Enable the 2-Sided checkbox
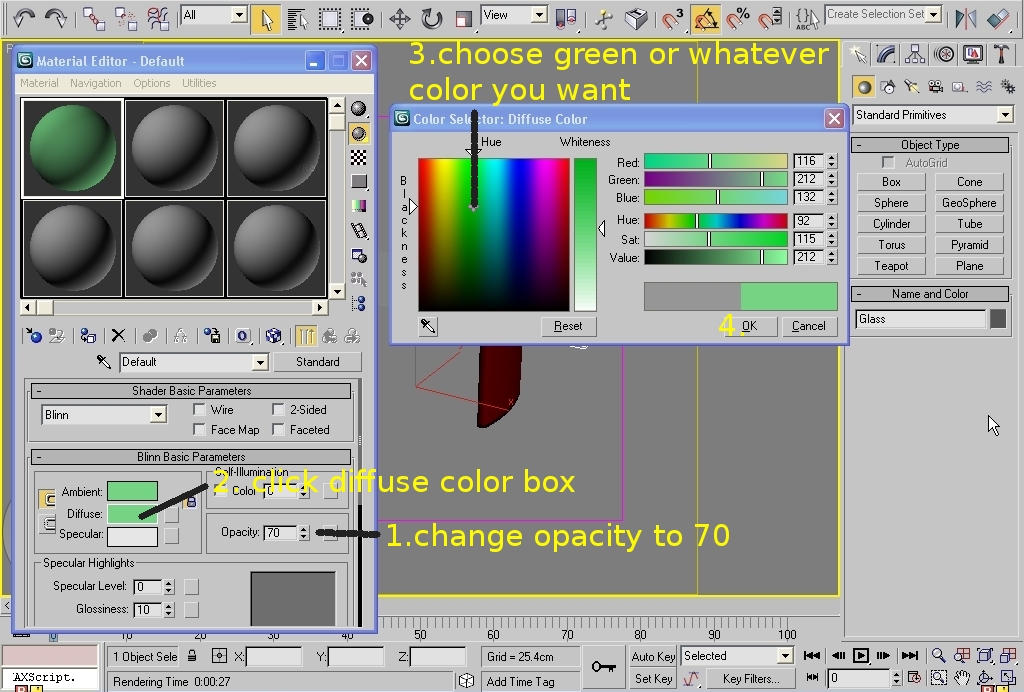This screenshot has height=692, width=1024. [x=278, y=409]
